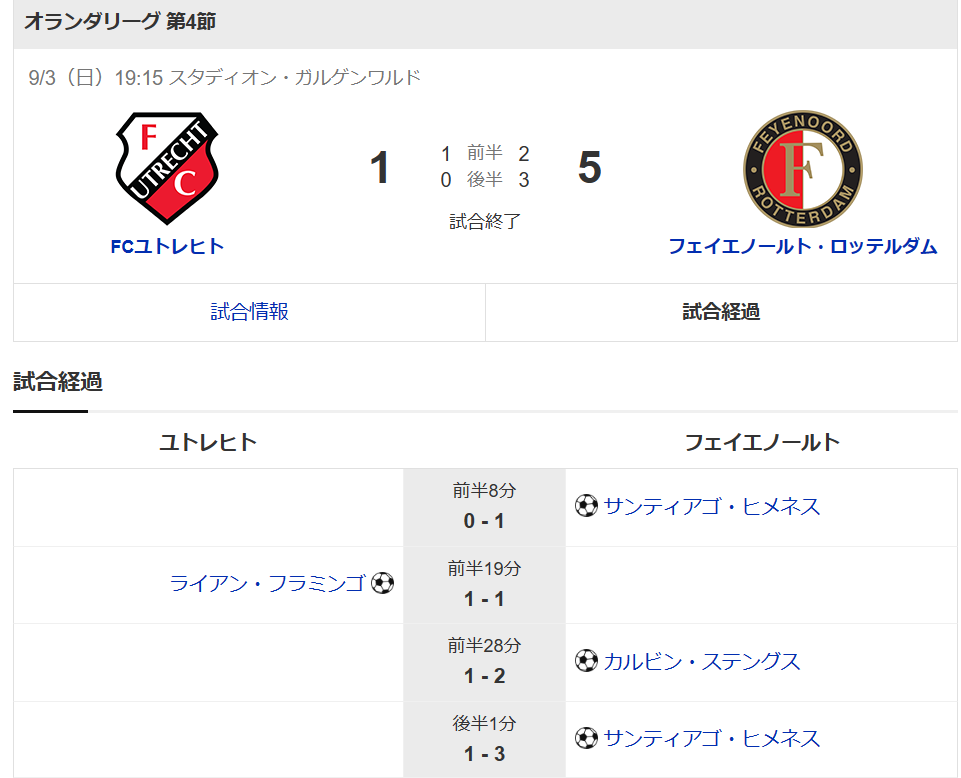Click soccer ball icon beside ライアン・フラミンゴ
Screen dimensions: 961x778
(382, 583)
